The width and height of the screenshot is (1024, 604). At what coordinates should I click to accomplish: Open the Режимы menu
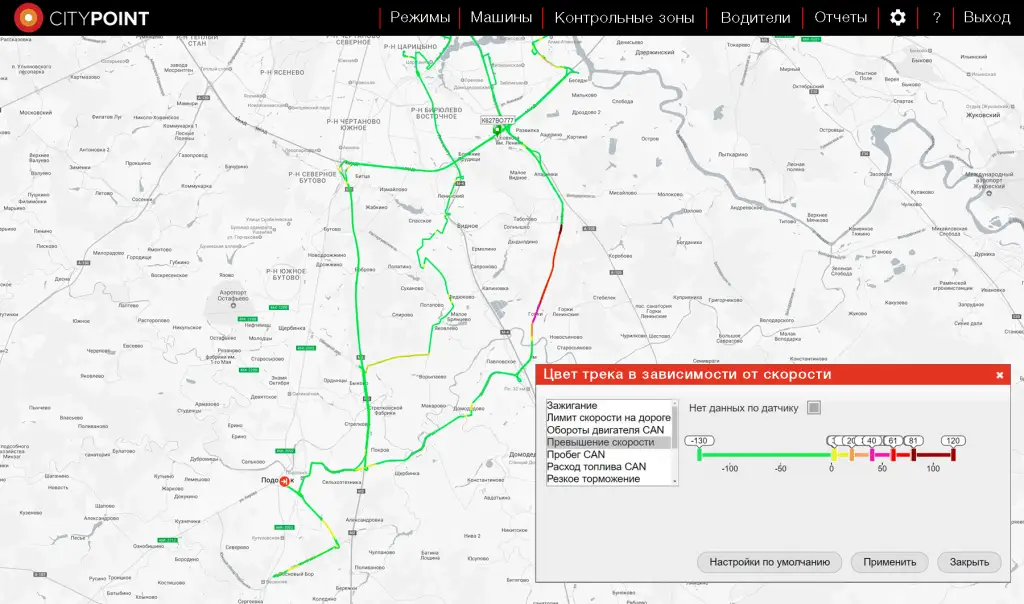point(420,17)
